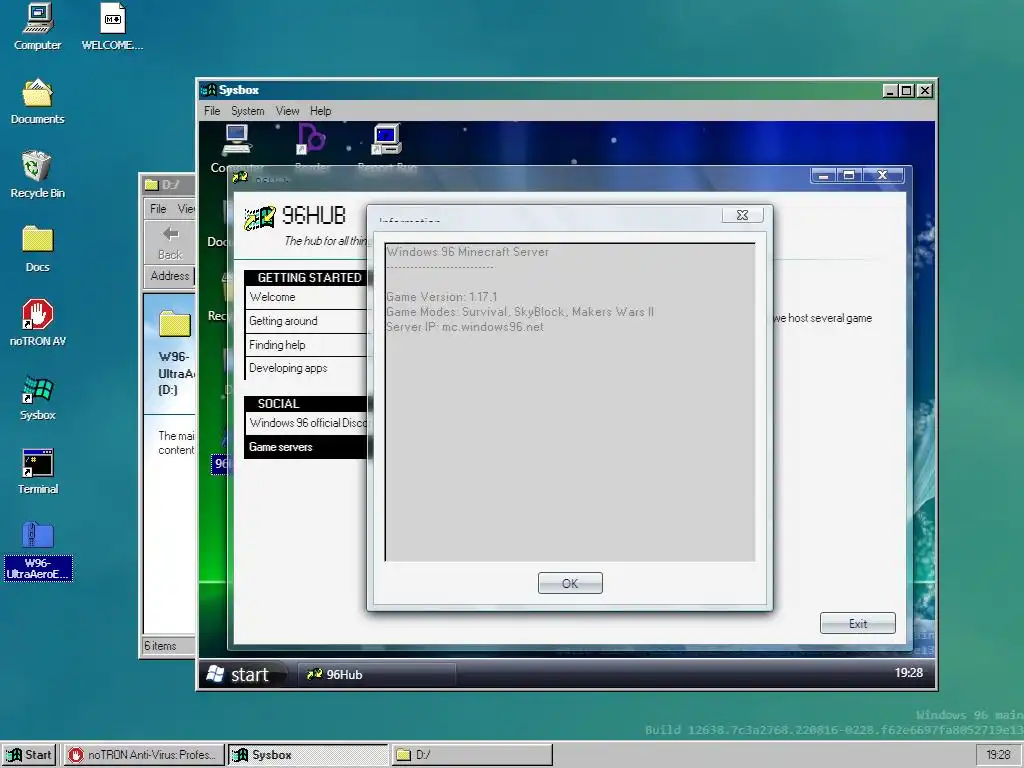Select Welcome in Getting Started list
The height and width of the screenshot is (768, 1024).
point(306,297)
